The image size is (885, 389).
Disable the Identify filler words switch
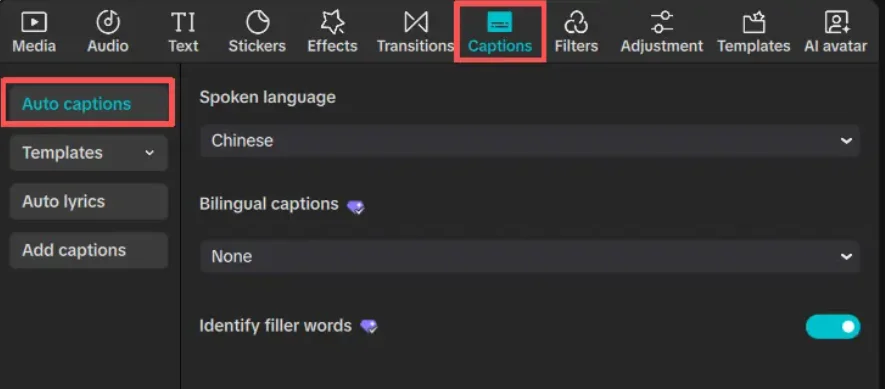click(x=833, y=326)
